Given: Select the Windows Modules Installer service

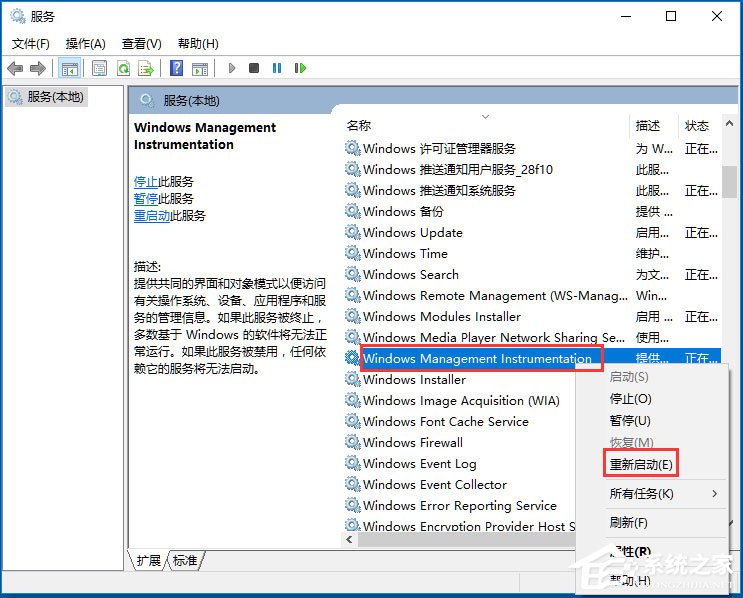Looking at the screenshot, I should point(442,317).
